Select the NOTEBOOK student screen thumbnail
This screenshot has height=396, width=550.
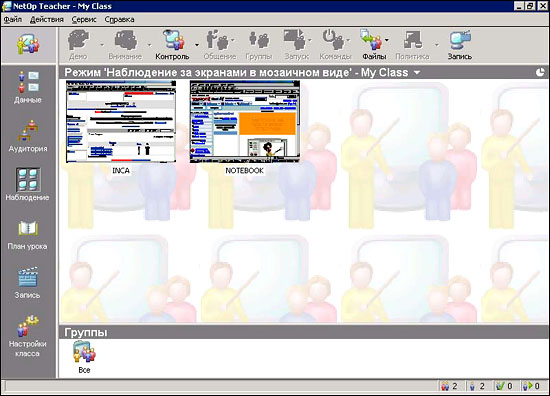(245, 121)
